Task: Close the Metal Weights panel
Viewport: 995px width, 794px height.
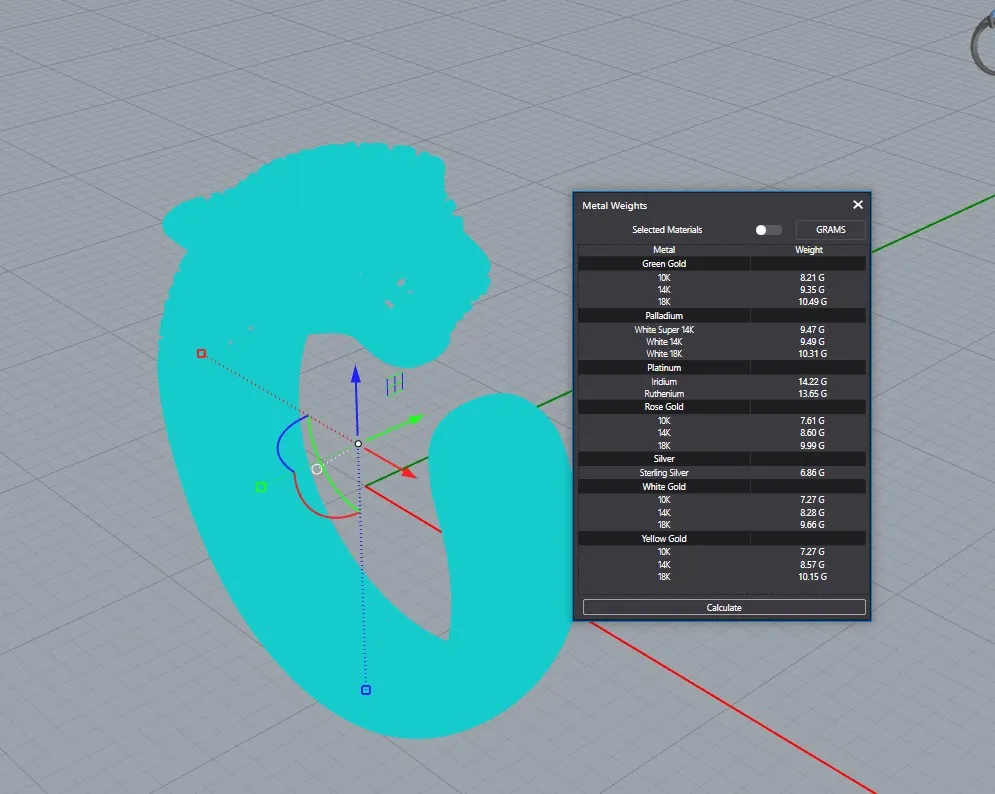Action: 857,205
